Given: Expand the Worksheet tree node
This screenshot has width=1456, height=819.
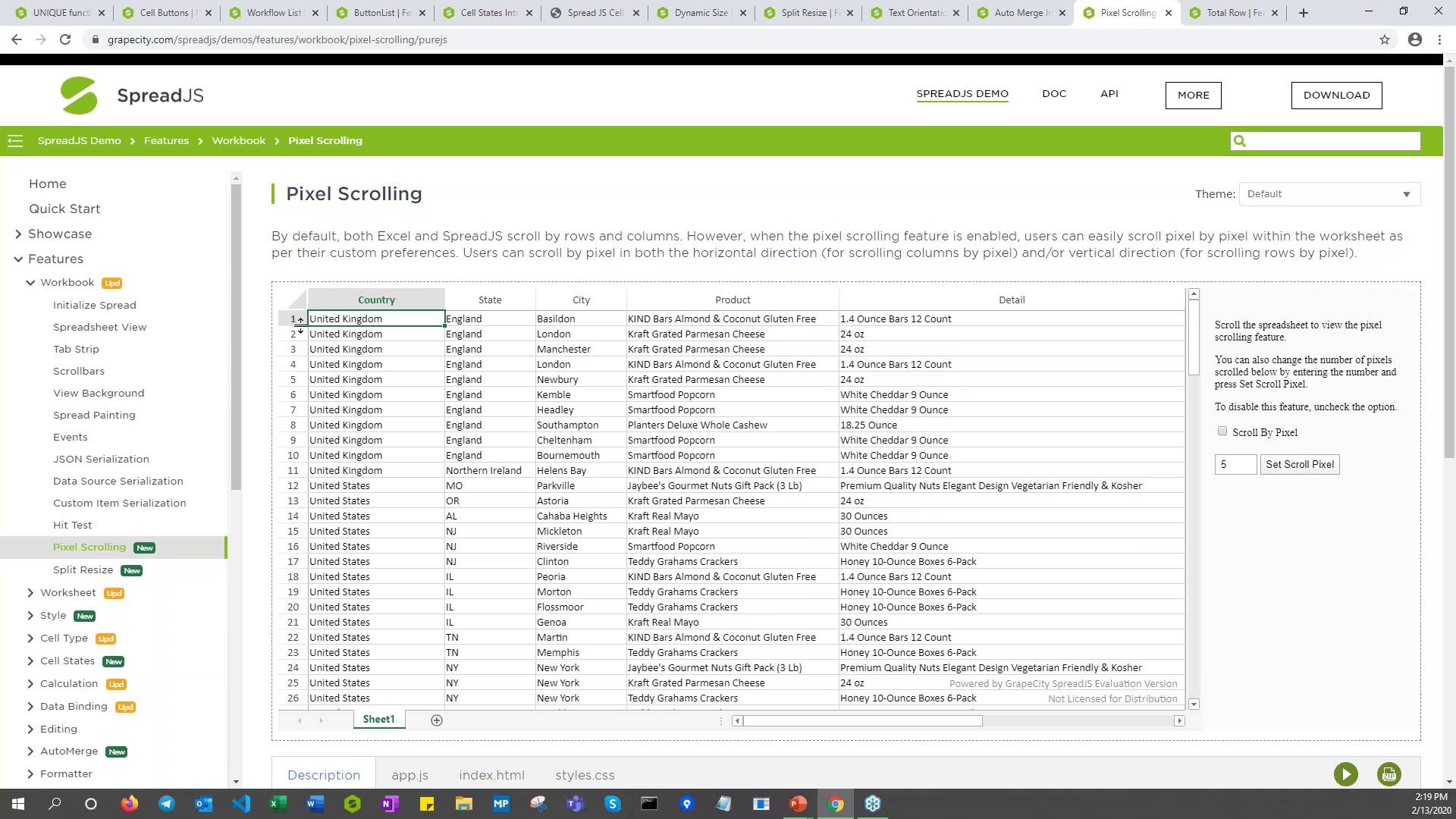Looking at the screenshot, I should tap(30, 593).
